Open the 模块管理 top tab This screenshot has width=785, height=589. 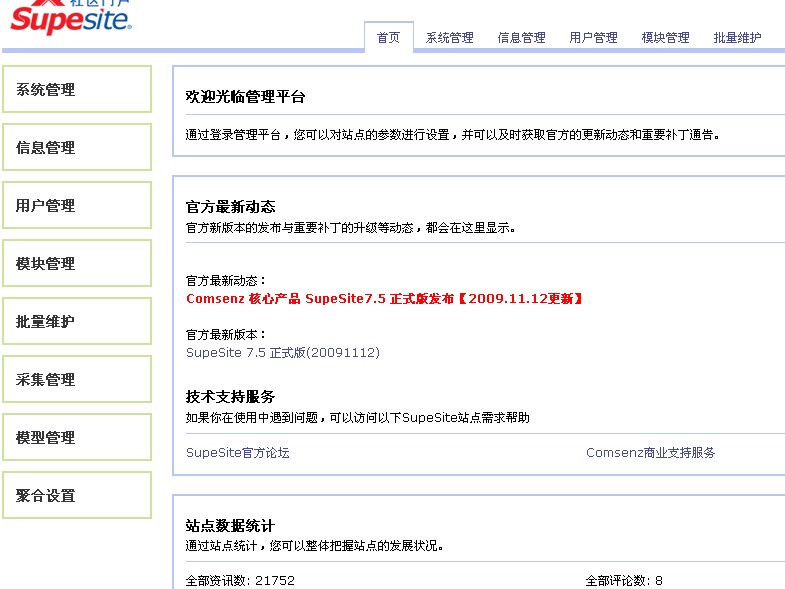[665, 38]
